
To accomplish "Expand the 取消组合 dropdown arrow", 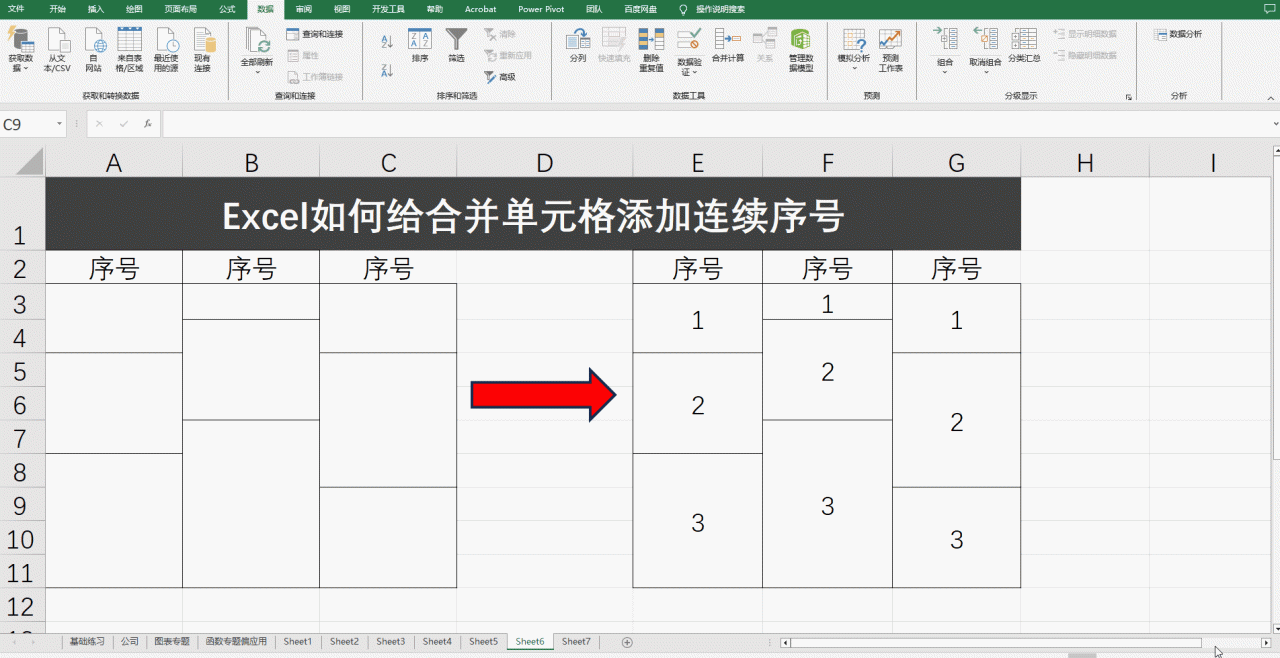I will pyautogui.click(x=985, y=72).
